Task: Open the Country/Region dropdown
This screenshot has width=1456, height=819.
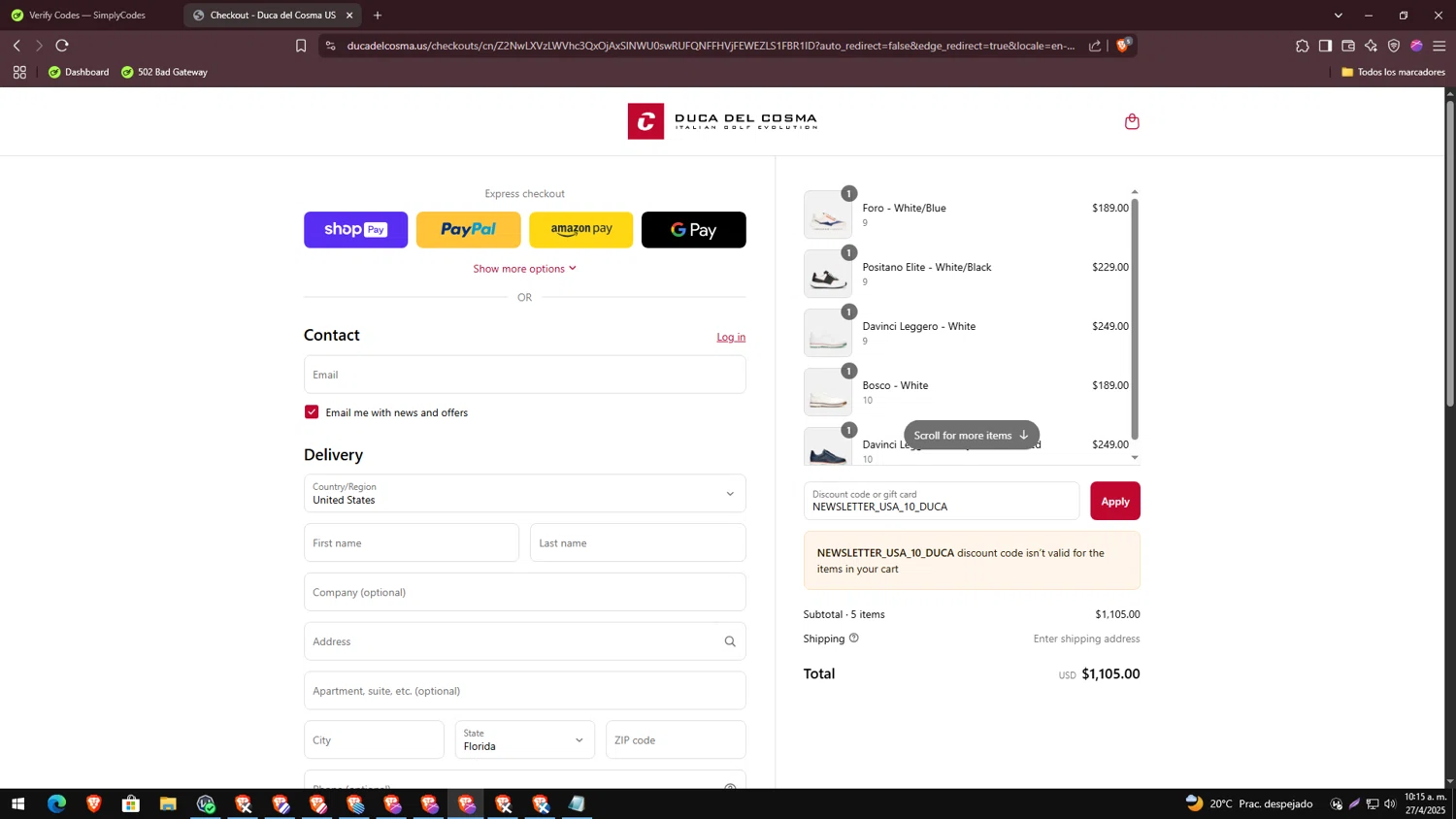Action: click(x=524, y=494)
